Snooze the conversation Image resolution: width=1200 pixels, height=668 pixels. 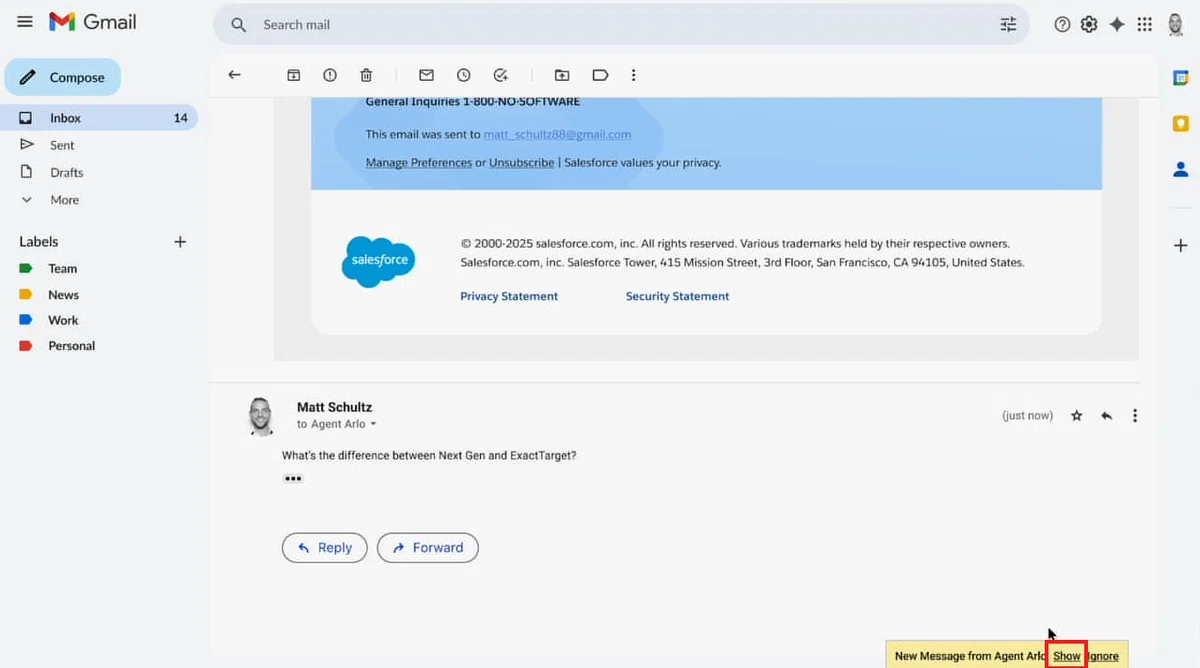(x=464, y=75)
